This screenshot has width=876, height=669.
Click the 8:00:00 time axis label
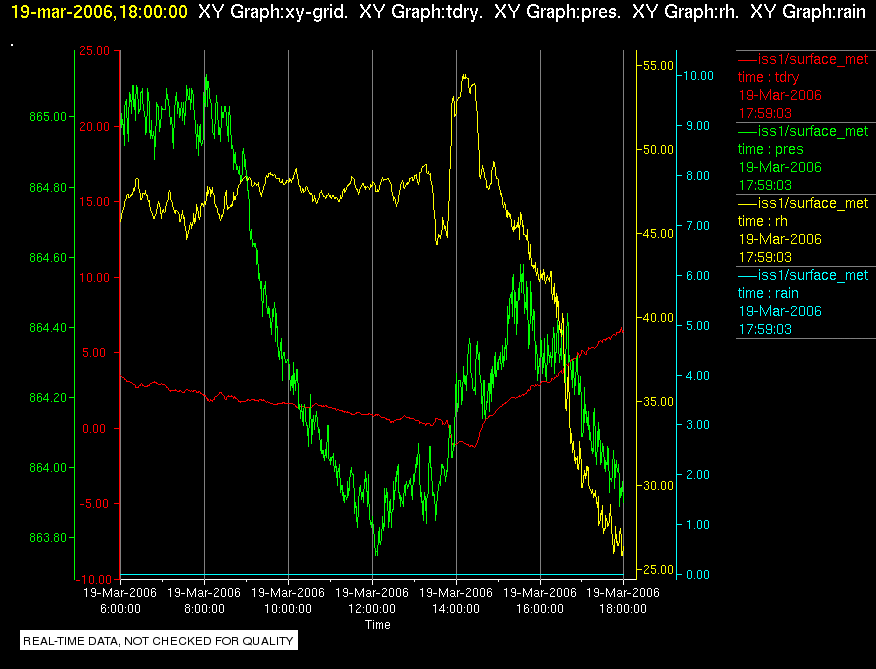tap(204, 609)
